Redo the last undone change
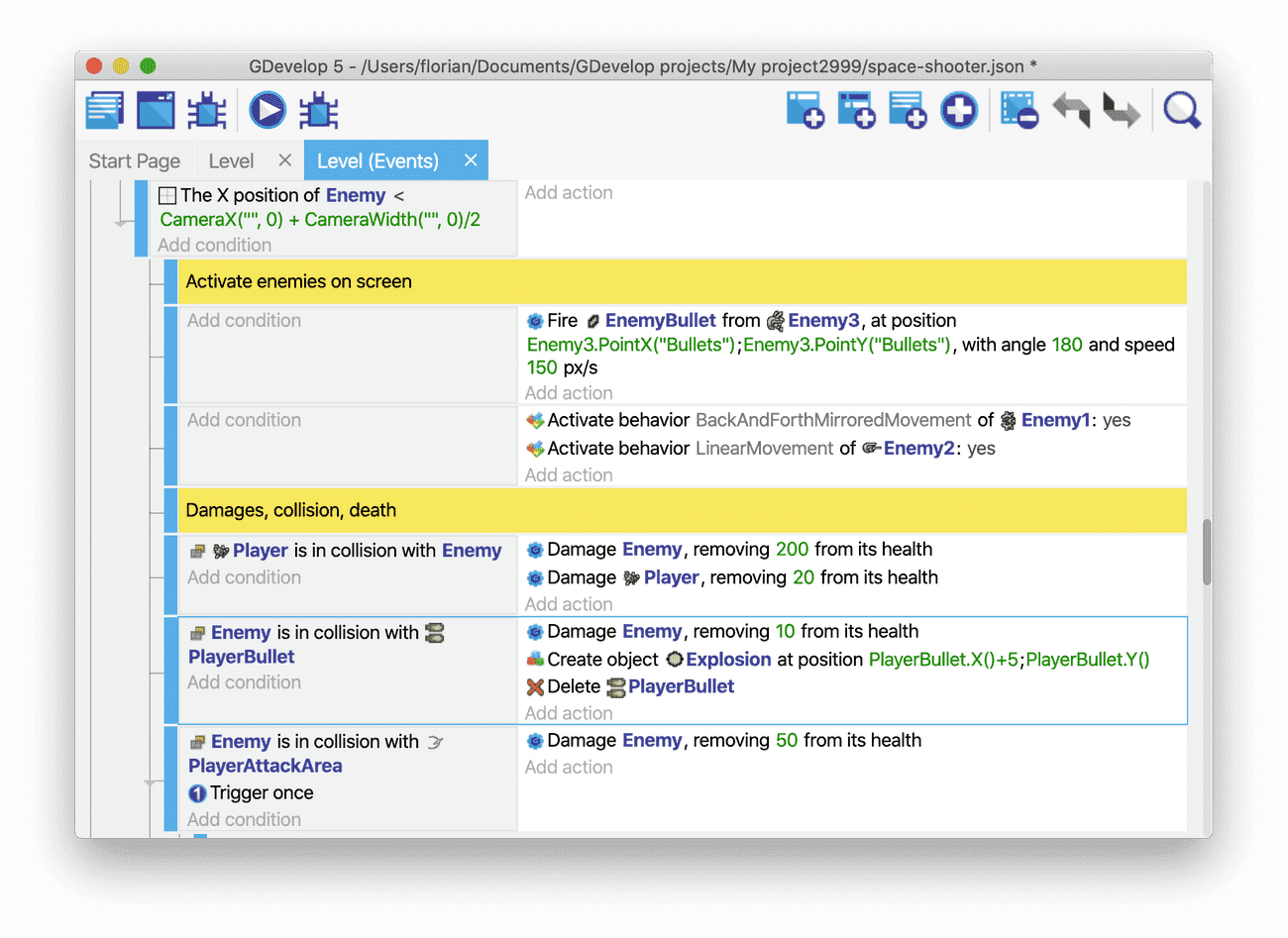 (x=1122, y=110)
